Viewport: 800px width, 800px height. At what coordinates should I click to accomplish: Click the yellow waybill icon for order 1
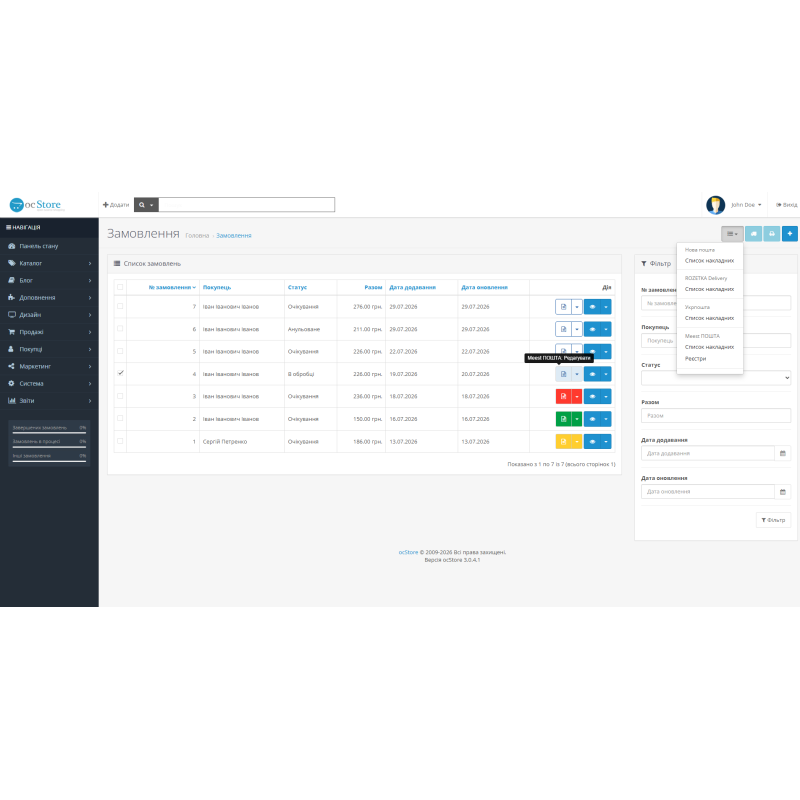click(563, 441)
